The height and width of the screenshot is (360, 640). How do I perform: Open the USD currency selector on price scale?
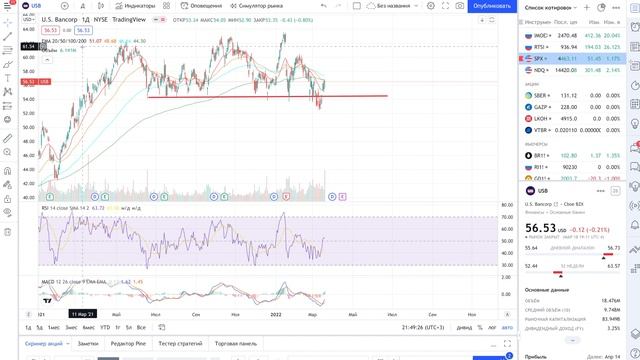coord(28,19)
